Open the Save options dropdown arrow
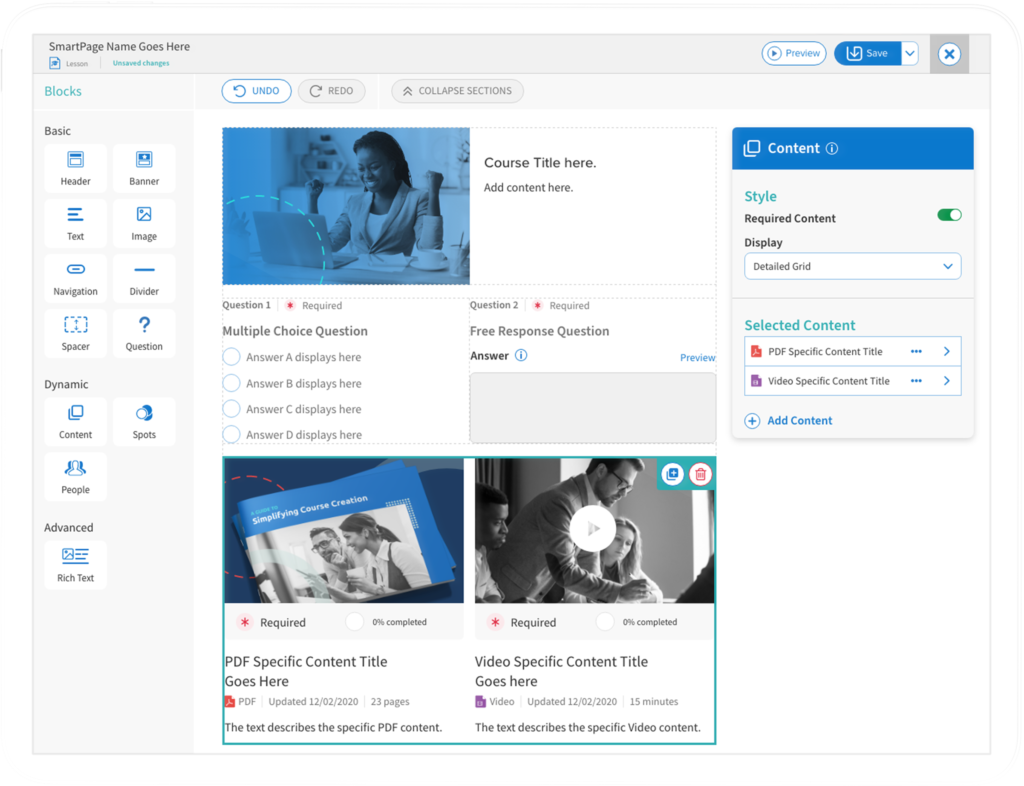 pyautogui.click(x=910, y=54)
